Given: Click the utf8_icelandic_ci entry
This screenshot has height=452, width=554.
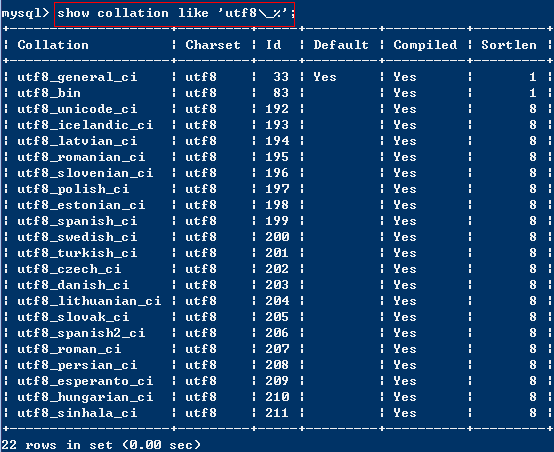Looking at the screenshot, I should tap(85, 125).
